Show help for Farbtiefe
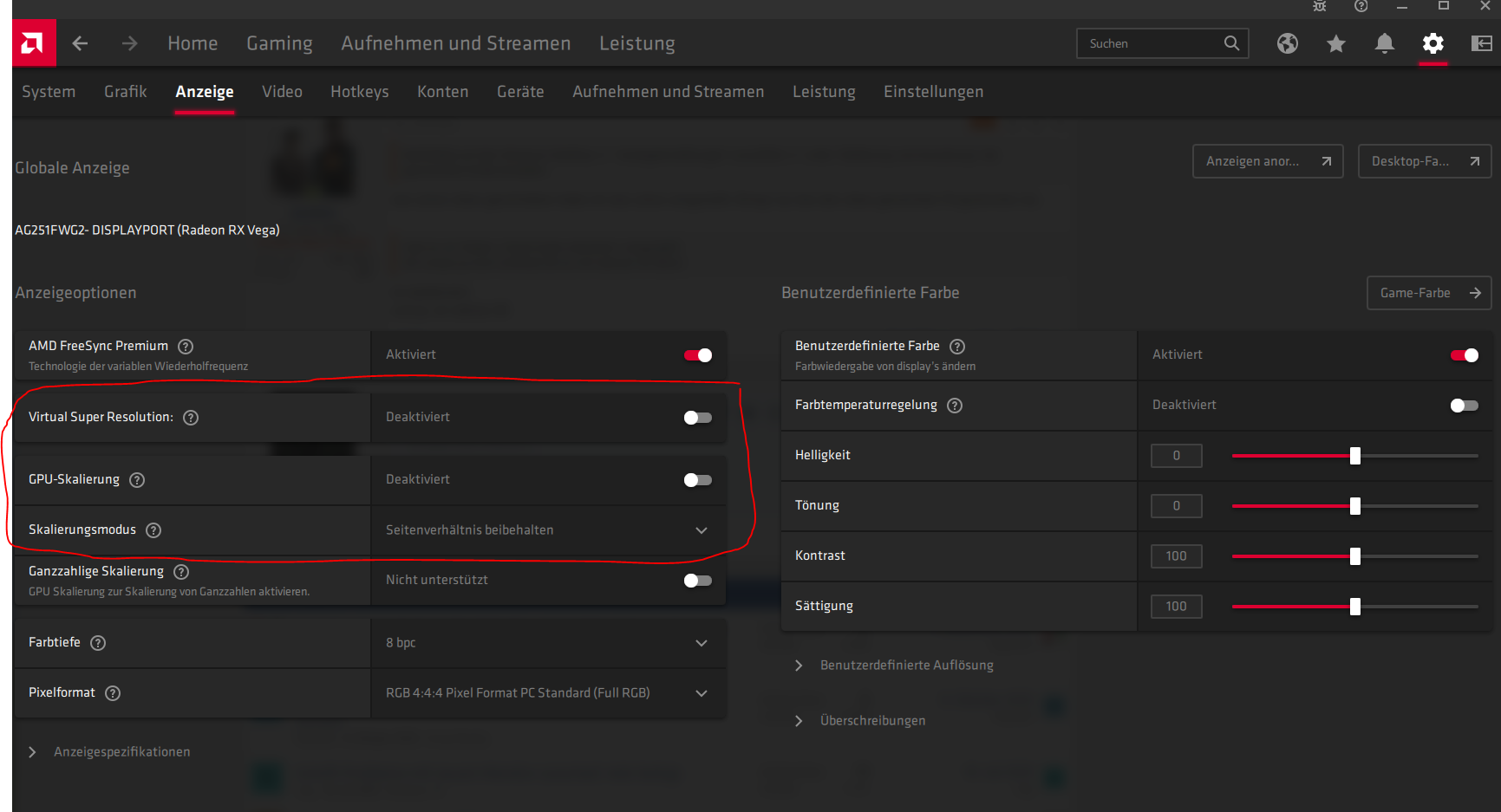Viewport: 1501px width, 812px height. (x=98, y=643)
